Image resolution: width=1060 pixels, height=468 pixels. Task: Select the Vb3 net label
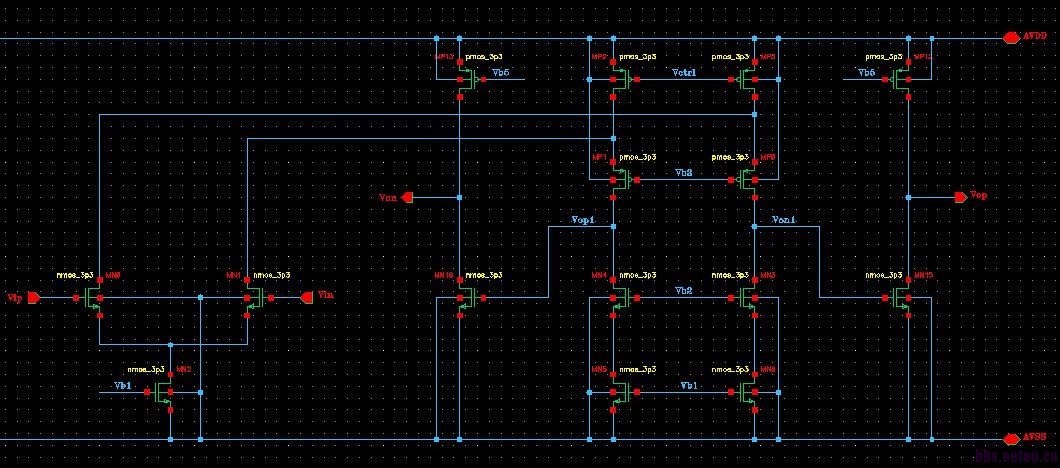pyautogui.click(x=684, y=172)
